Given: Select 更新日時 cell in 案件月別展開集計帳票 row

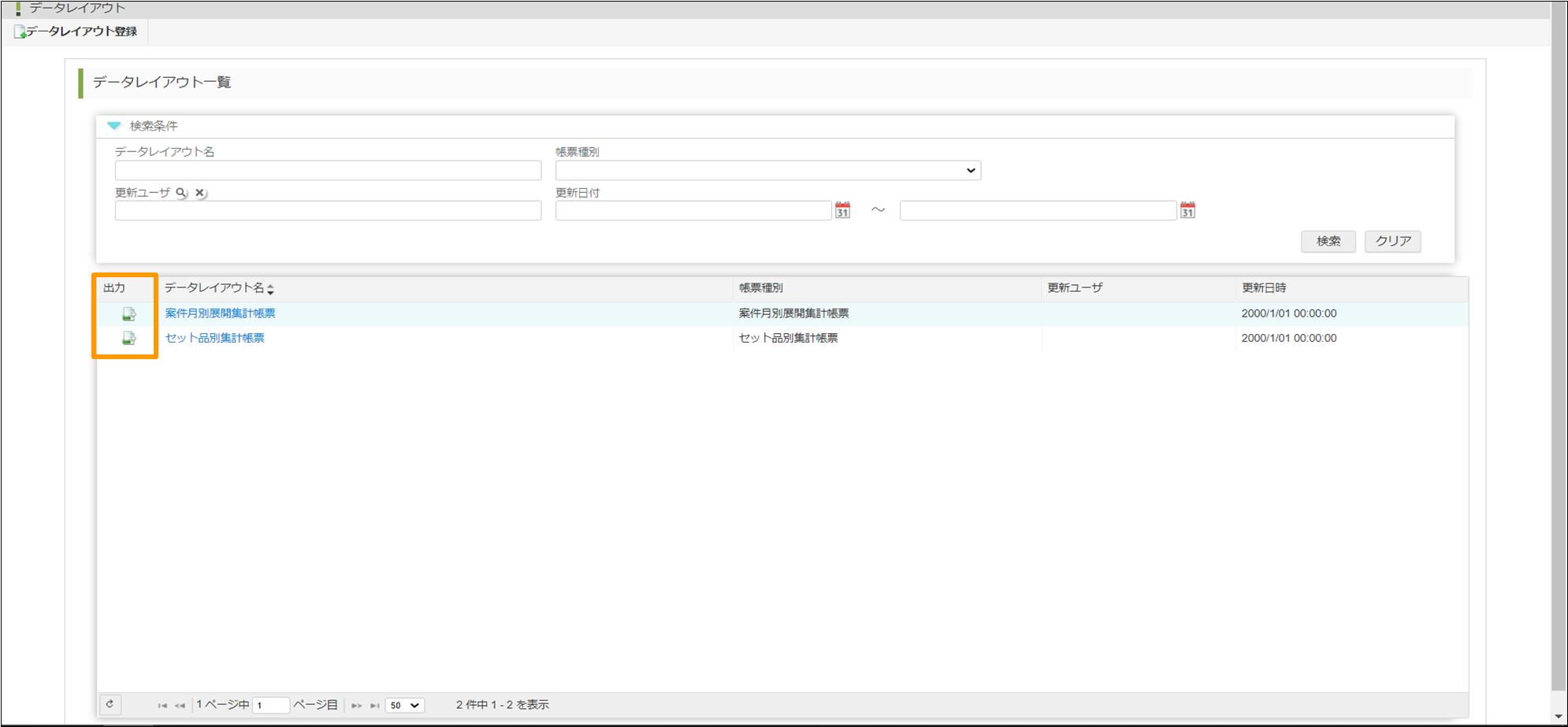Looking at the screenshot, I should click(x=1289, y=313).
